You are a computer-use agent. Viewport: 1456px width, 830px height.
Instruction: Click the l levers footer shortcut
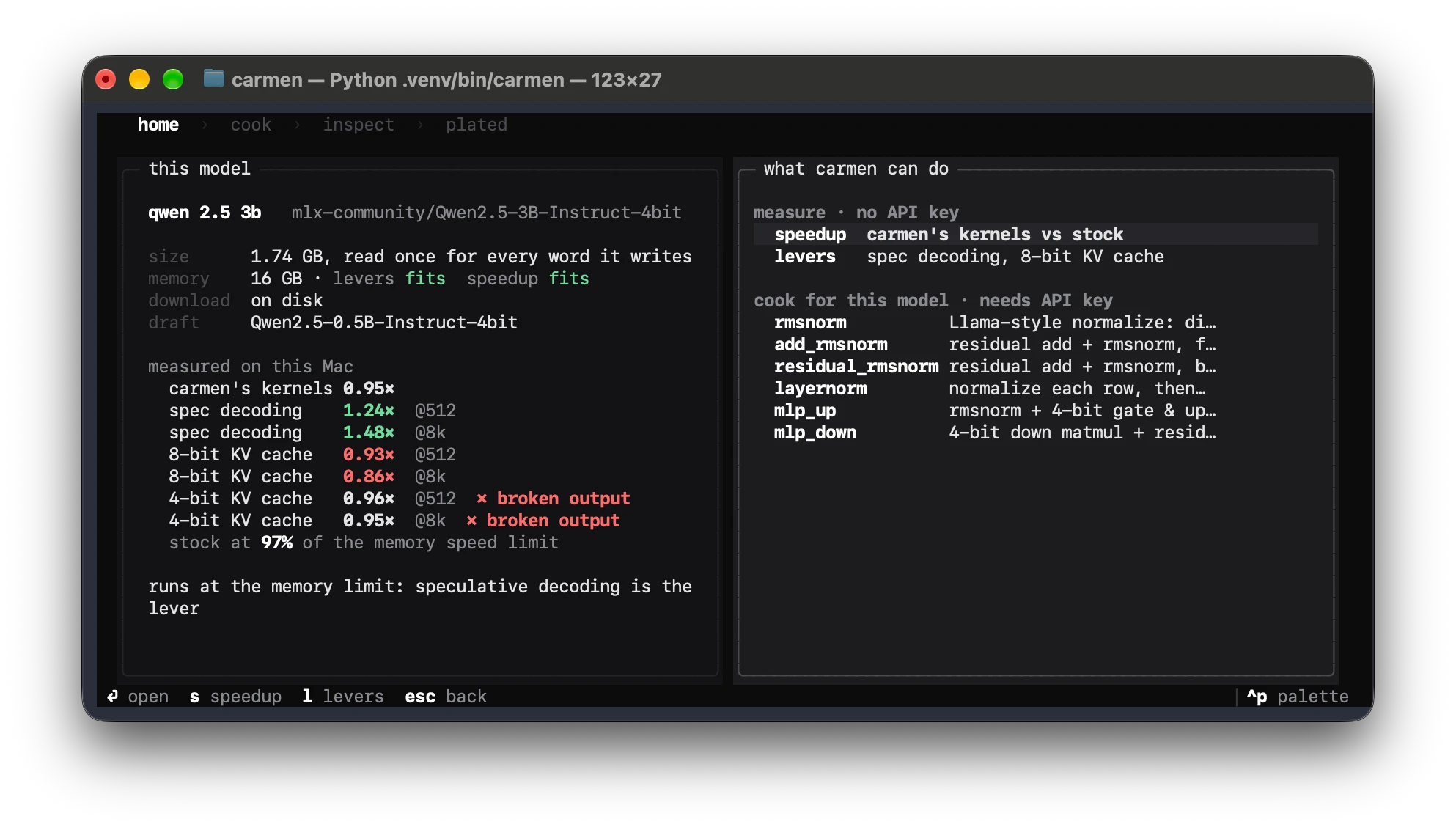343,697
